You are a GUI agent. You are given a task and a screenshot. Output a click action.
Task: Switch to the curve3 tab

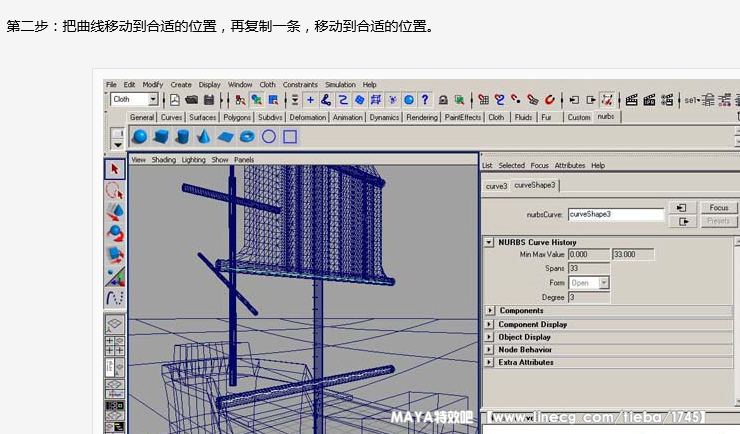click(496, 186)
